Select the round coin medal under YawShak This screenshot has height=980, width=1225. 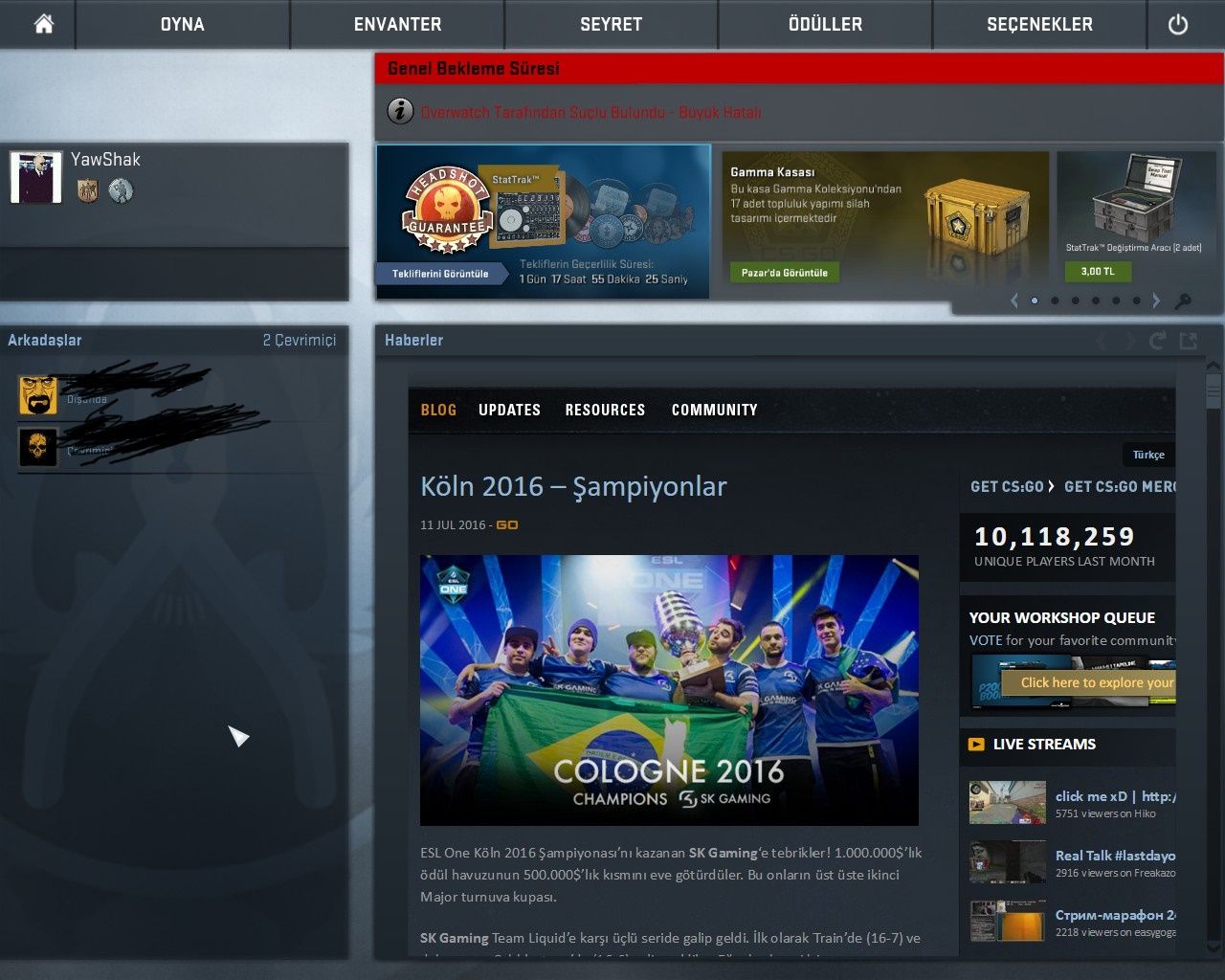pos(120,190)
